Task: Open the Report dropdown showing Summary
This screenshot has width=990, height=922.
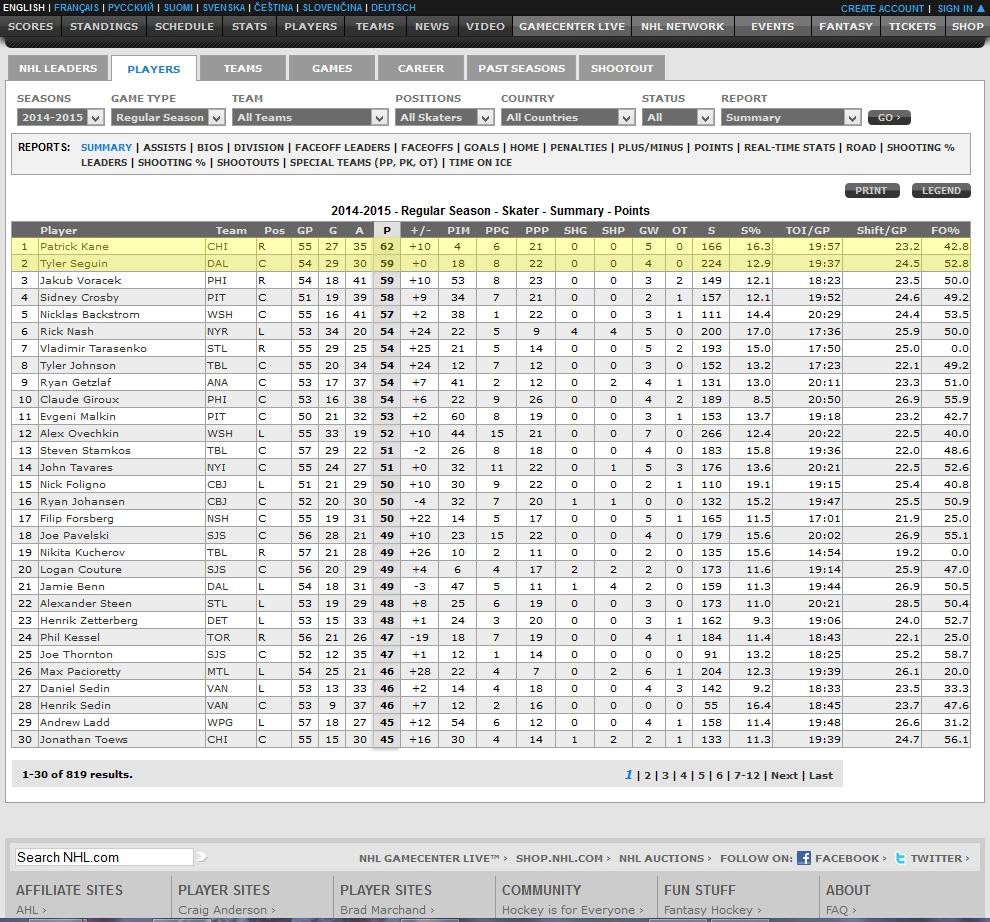Action: point(791,117)
